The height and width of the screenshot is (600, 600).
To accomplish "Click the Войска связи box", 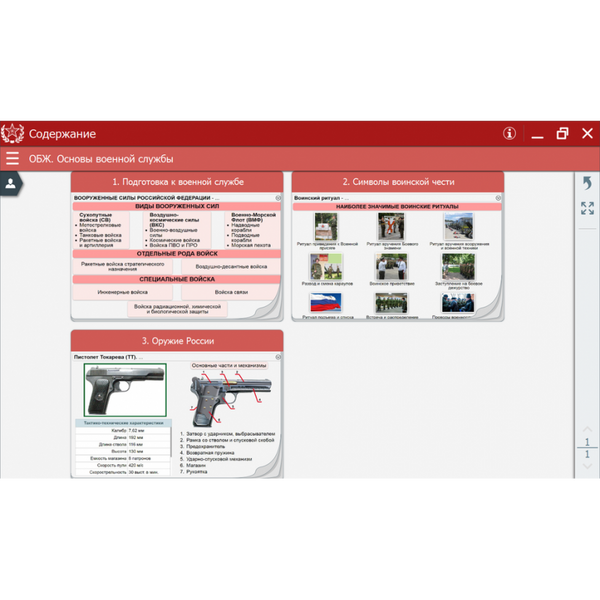I will pyautogui.click(x=231, y=292).
